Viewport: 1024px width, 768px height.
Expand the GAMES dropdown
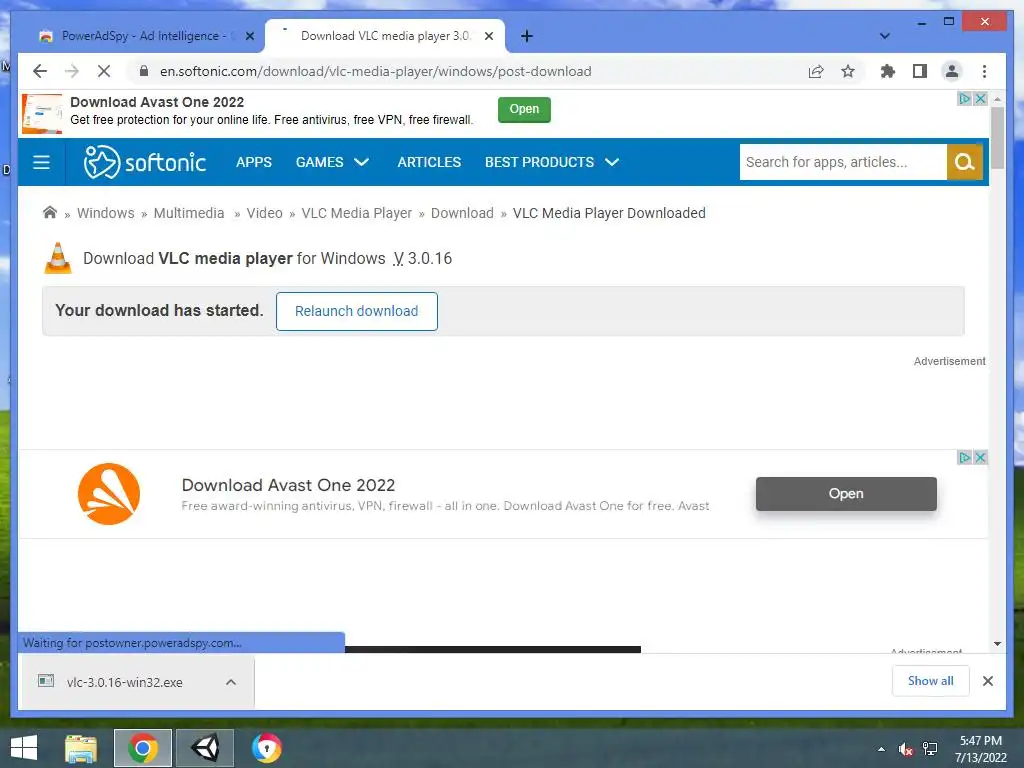332,162
